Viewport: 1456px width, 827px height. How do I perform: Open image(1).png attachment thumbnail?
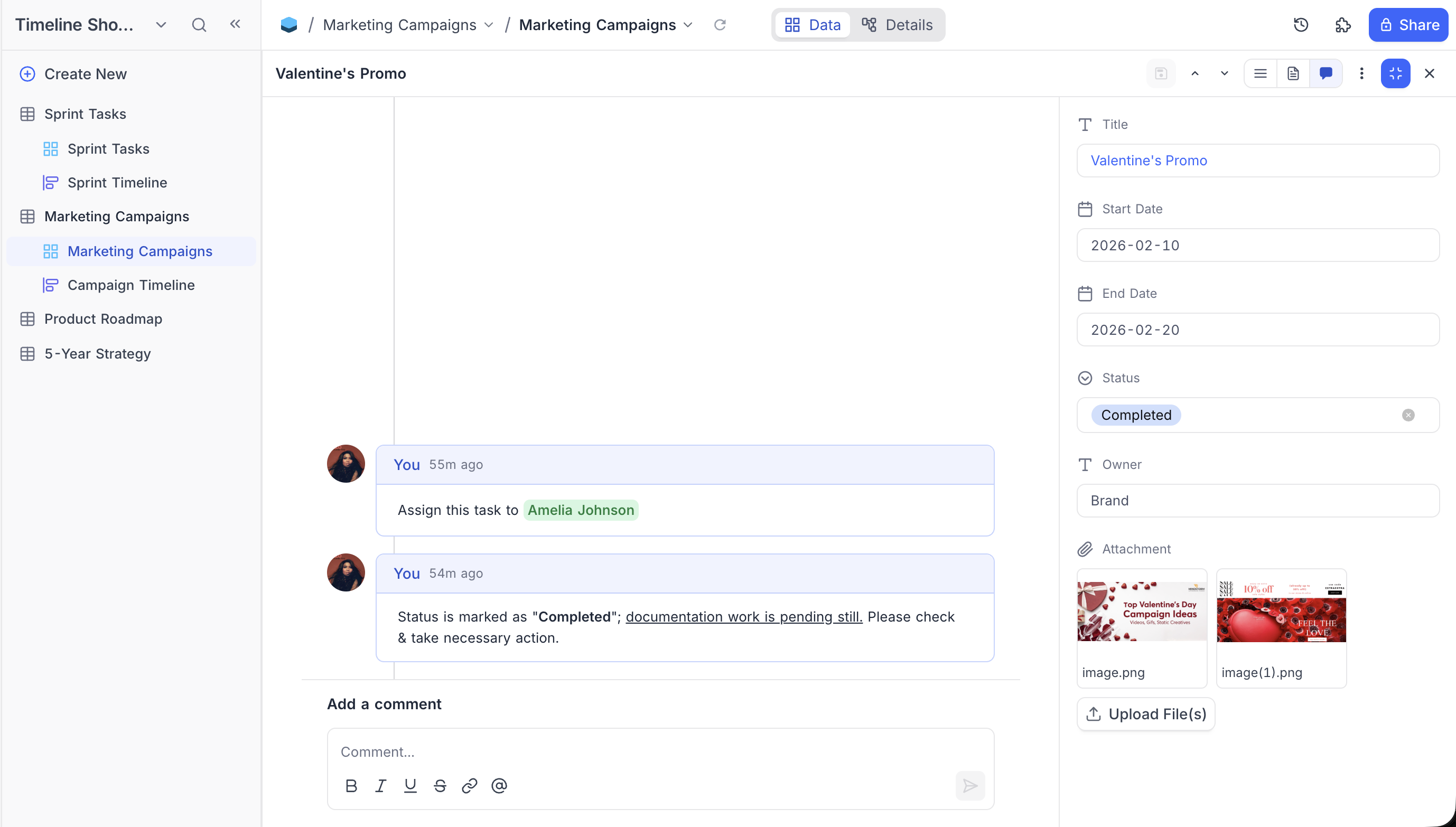[x=1281, y=612]
